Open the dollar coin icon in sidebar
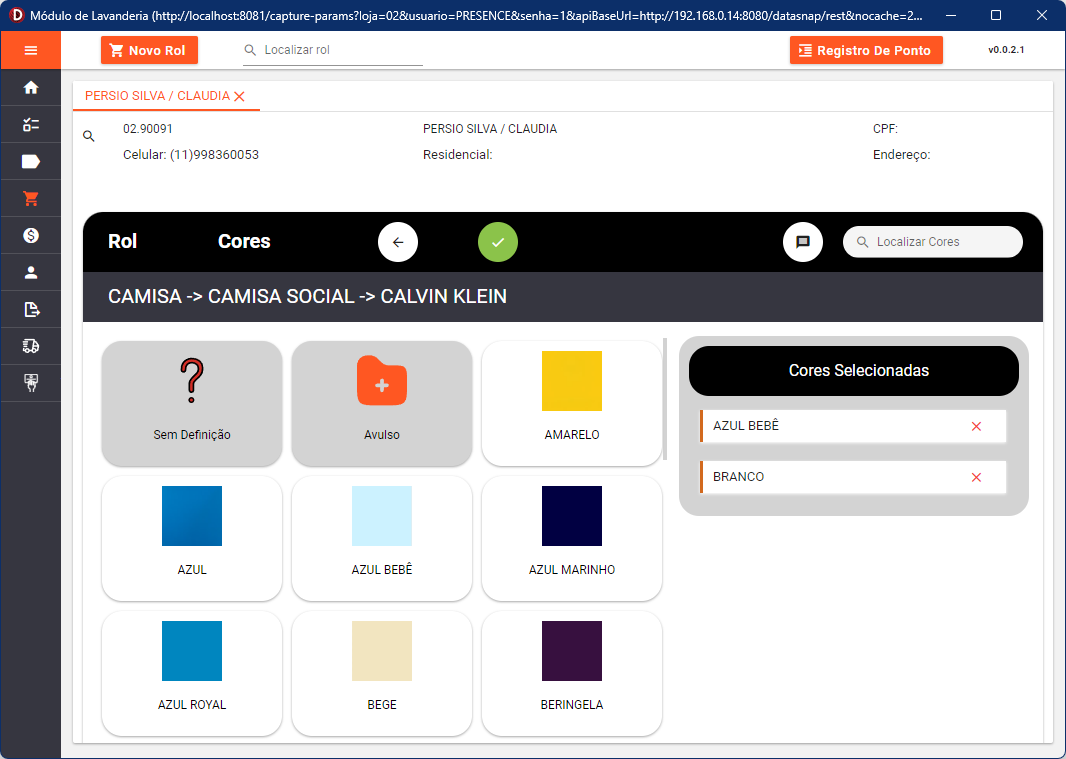The height and width of the screenshot is (759, 1066). pyautogui.click(x=31, y=235)
